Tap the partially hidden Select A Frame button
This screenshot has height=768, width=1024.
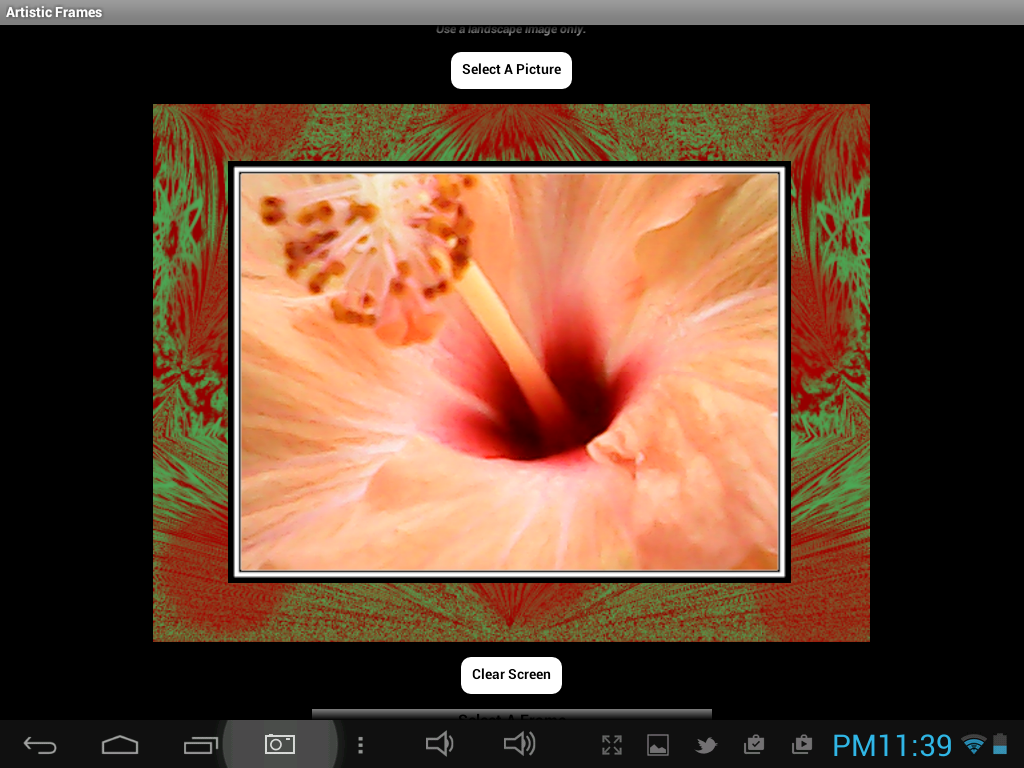511,714
